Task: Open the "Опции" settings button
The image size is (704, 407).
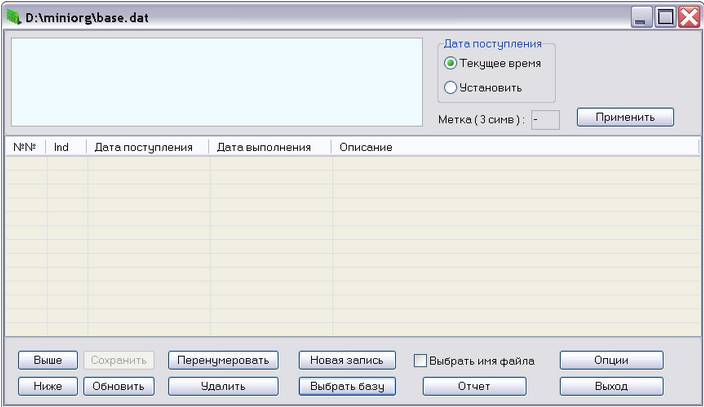Action: 612,360
